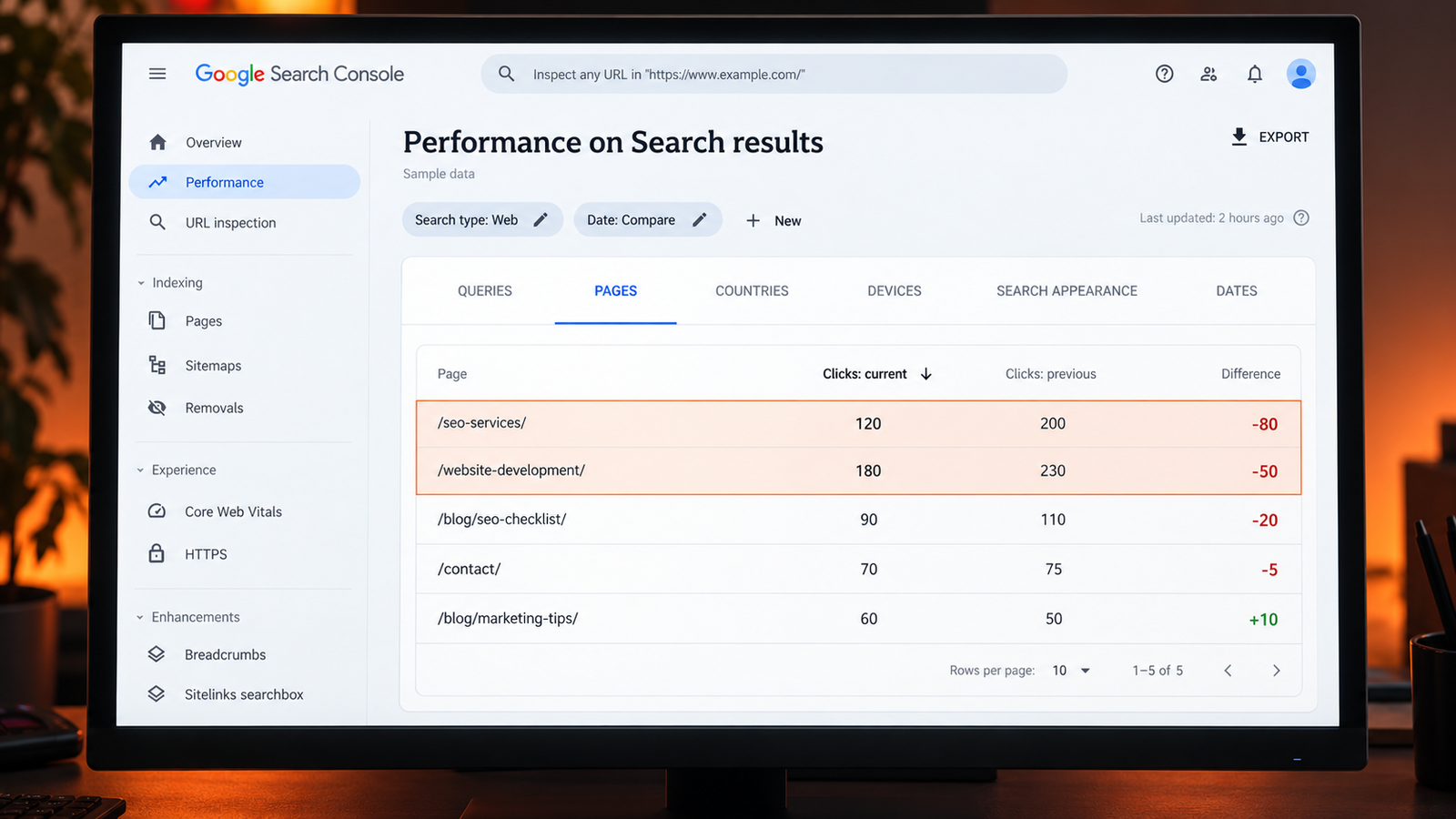The image size is (1456, 819).
Task: Click the Inspect any URL field
Action: click(774, 74)
